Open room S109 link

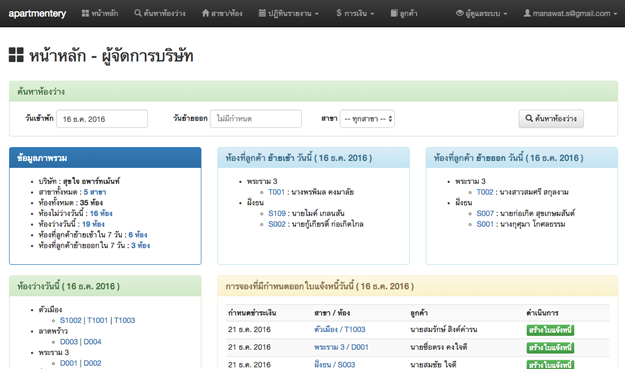point(277,213)
